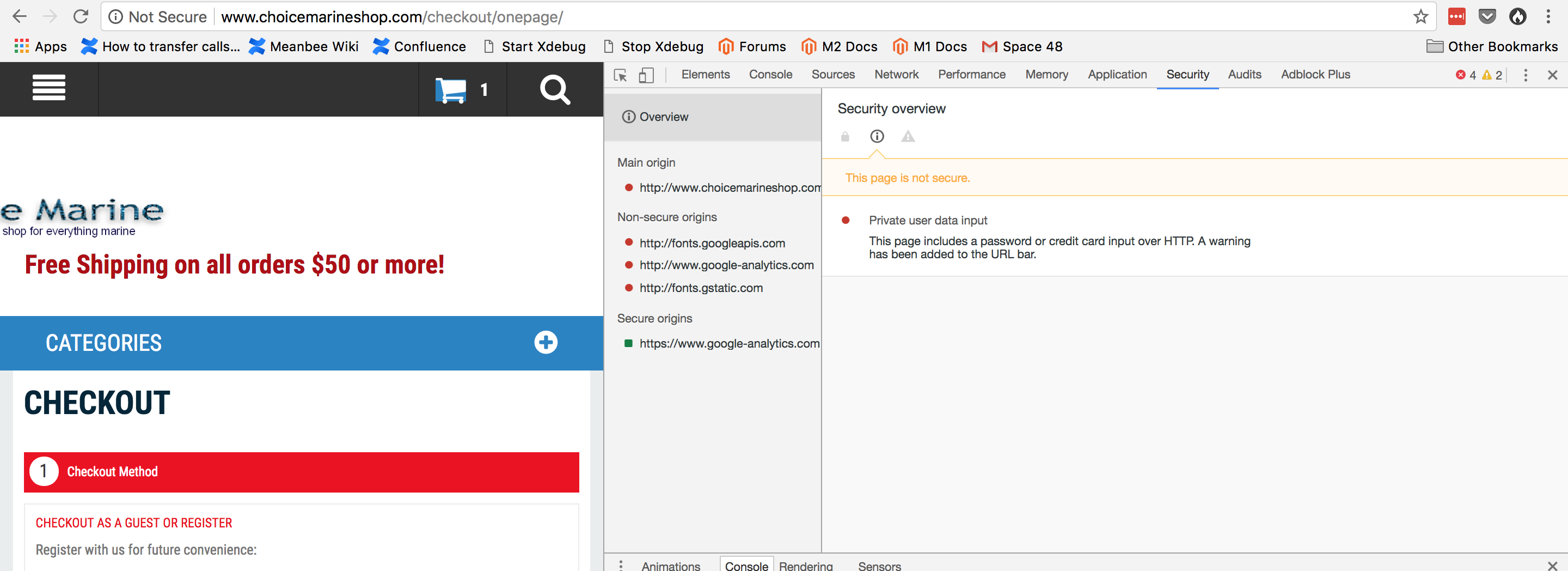Switch to the Network tab in DevTools
The image size is (1568, 571).
tap(896, 74)
